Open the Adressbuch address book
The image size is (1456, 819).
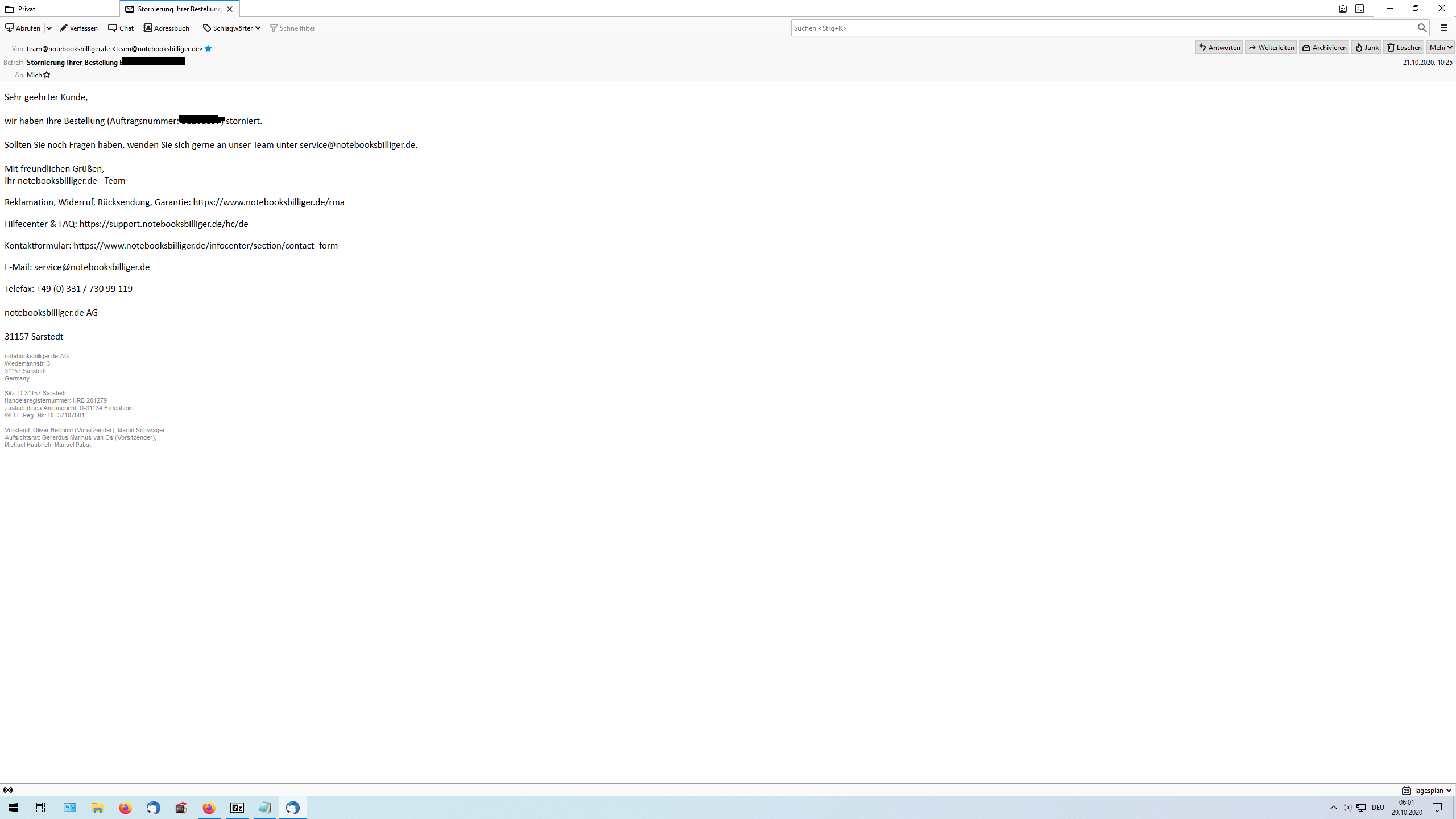point(166,28)
